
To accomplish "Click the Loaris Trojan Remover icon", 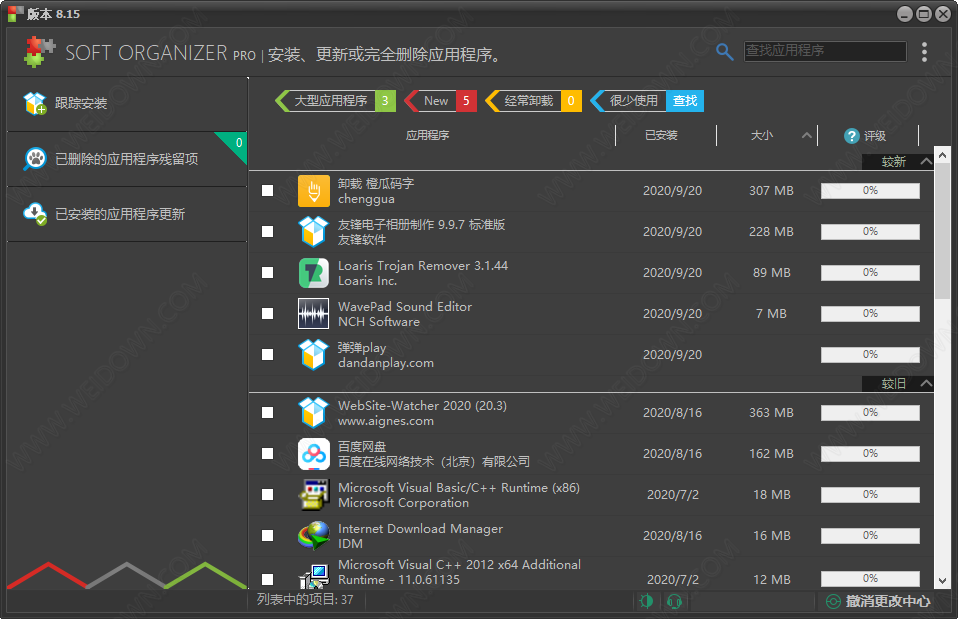I will point(313,273).
